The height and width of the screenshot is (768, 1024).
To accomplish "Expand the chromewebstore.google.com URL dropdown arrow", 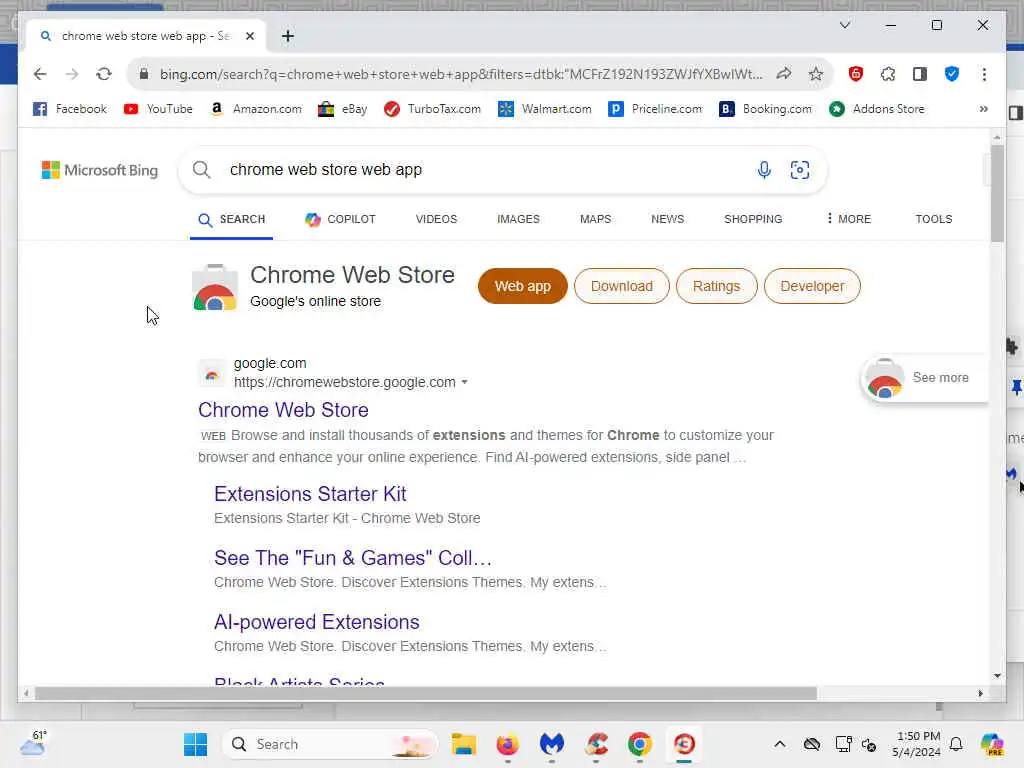I will click(x=464, y=382).
